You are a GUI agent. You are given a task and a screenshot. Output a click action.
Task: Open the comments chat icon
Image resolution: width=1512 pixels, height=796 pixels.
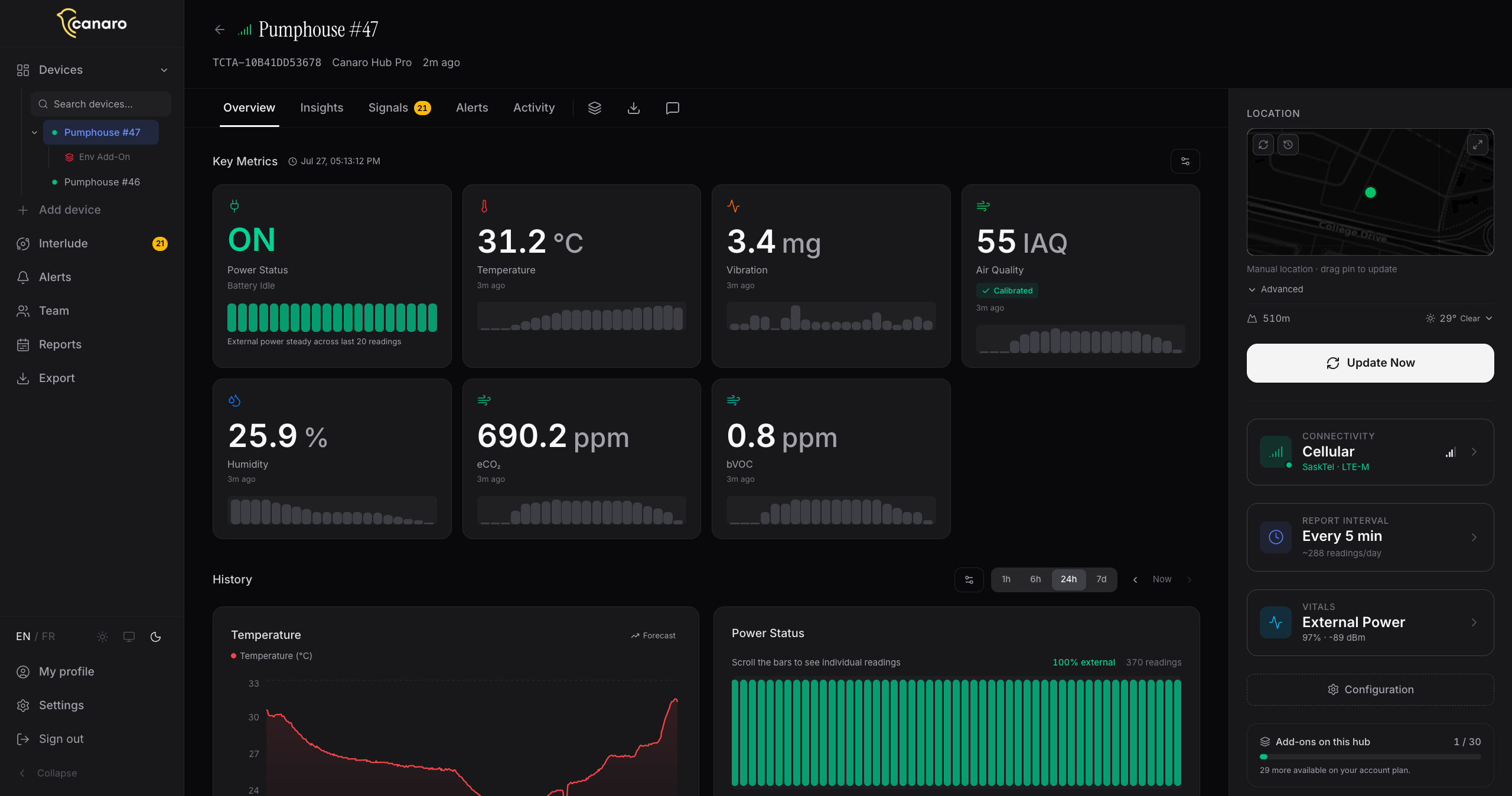click(x=673, y=108)
